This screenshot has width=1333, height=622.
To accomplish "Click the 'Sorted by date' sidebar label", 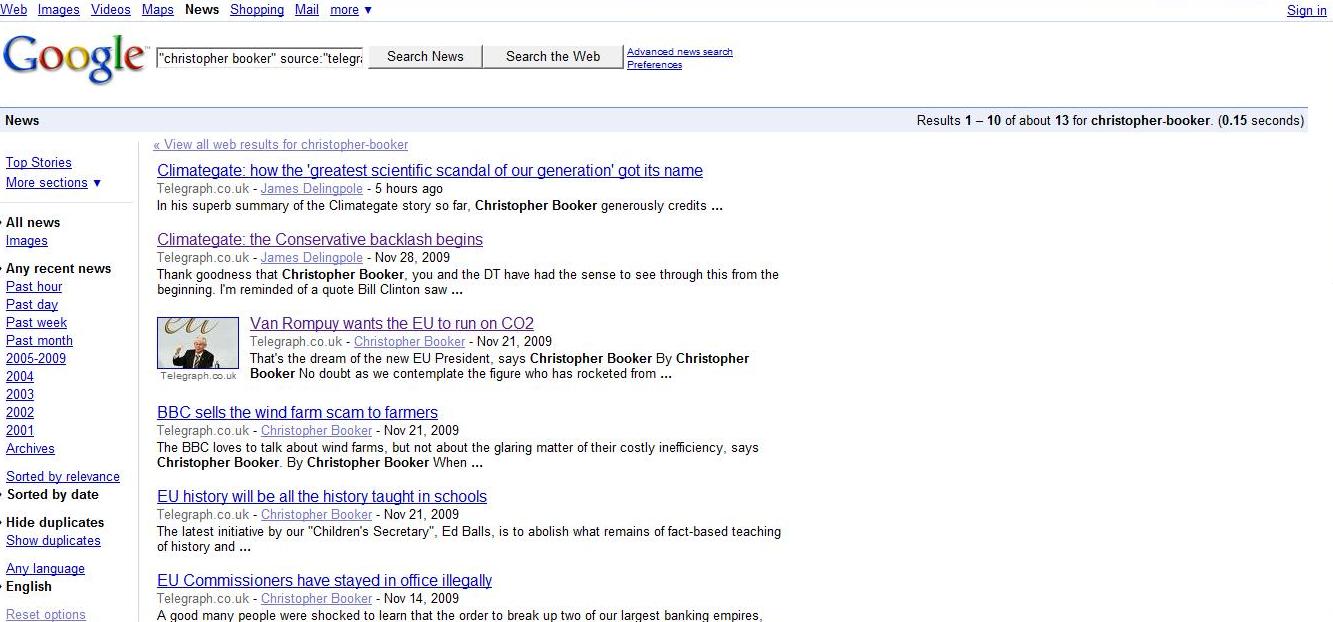I will click(52, 495).
